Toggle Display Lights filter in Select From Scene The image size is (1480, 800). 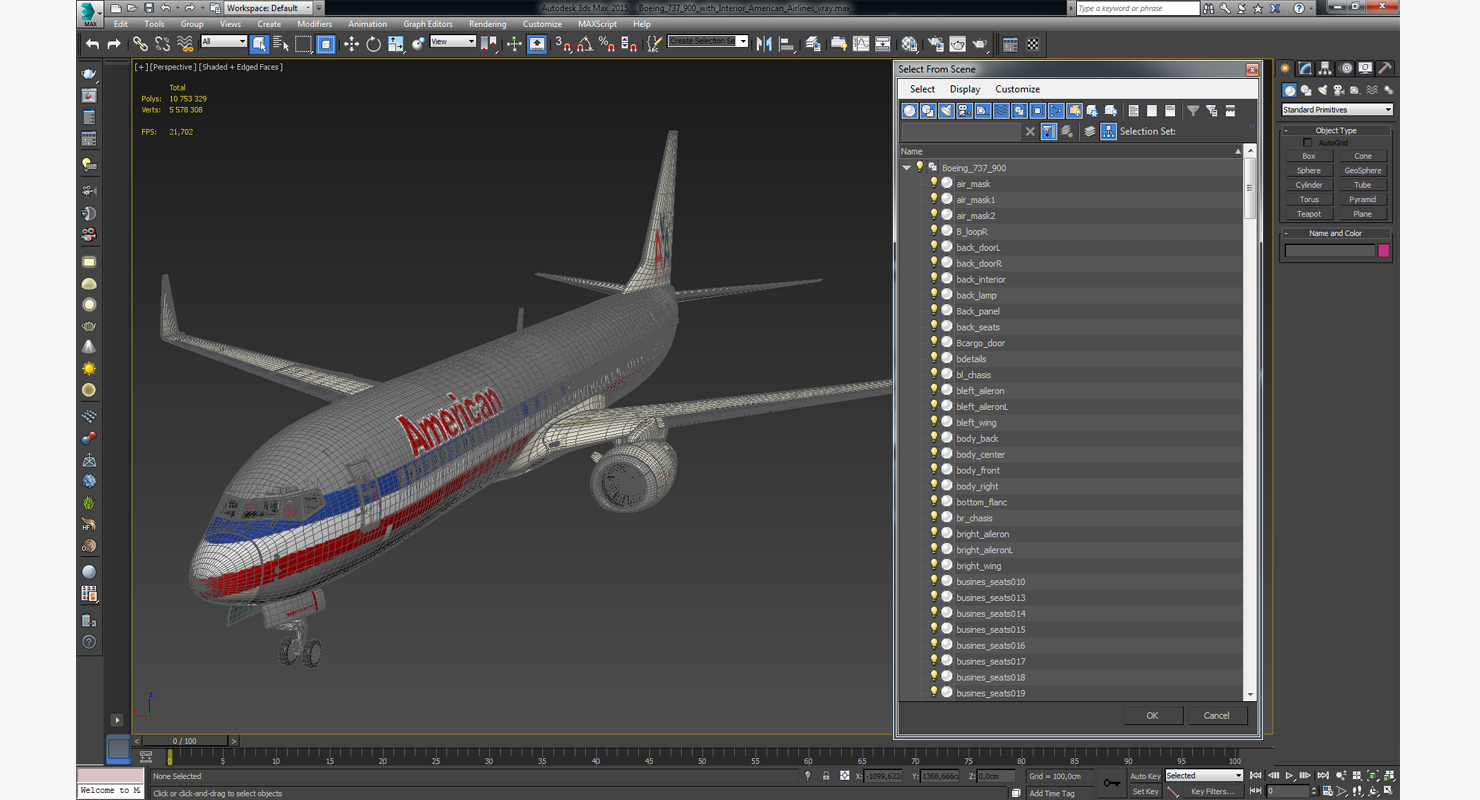pos(946,111)
